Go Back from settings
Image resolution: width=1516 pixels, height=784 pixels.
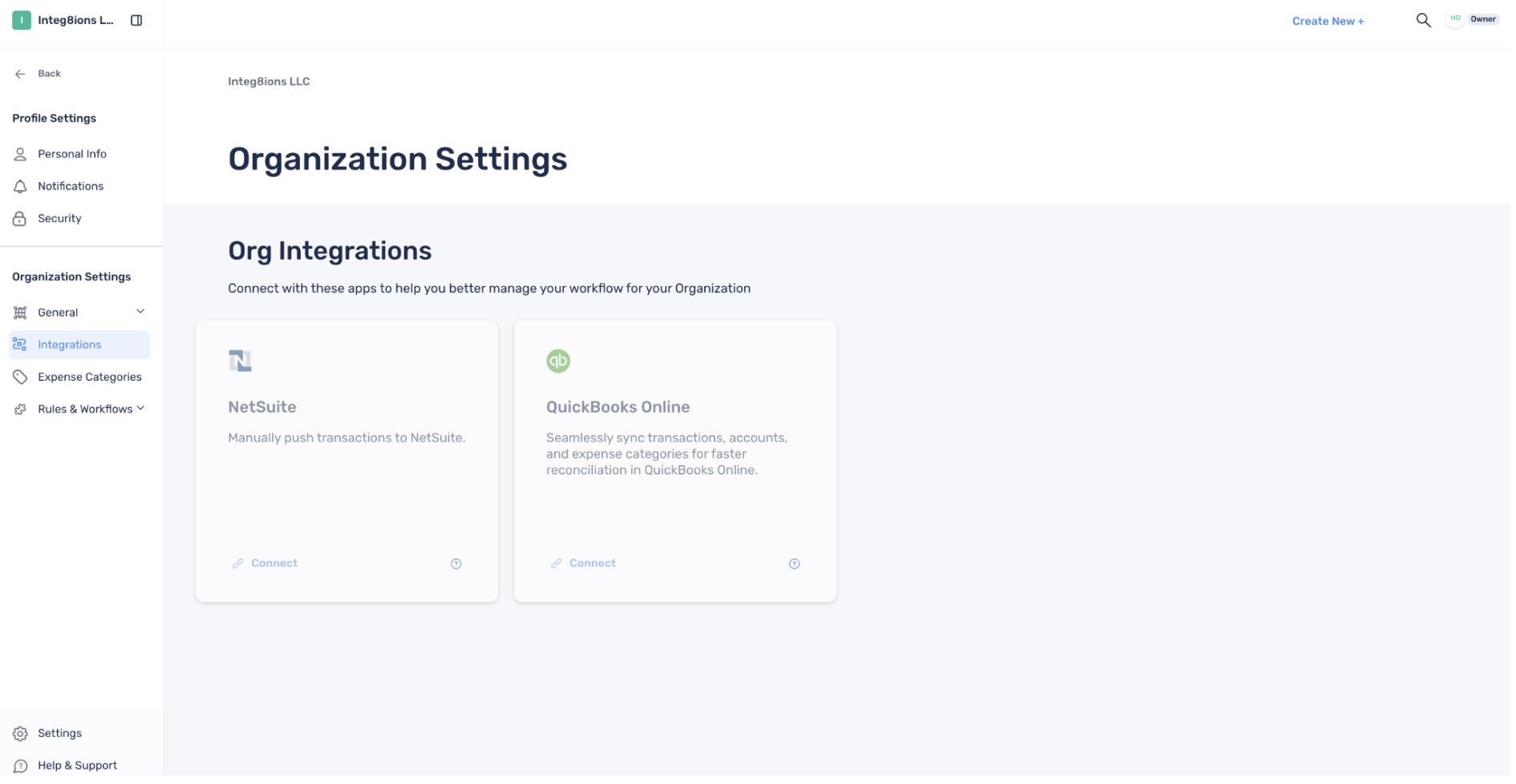[49, 74]
